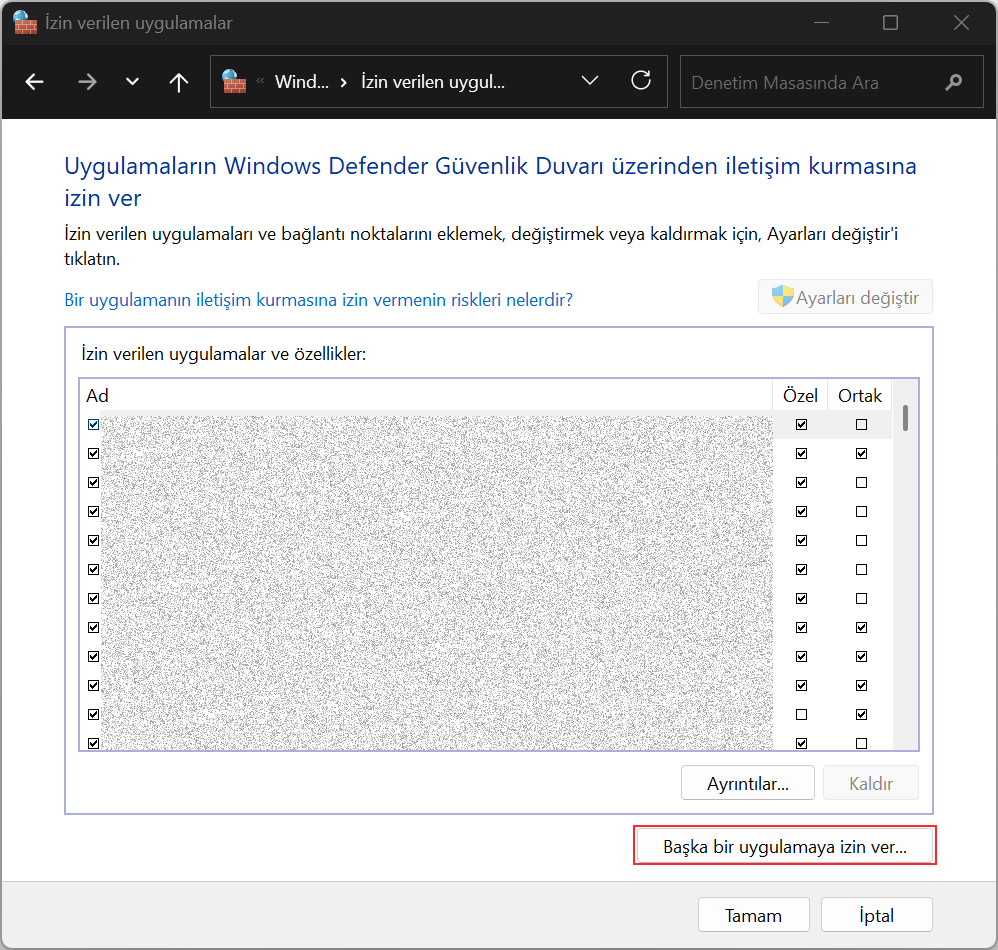Select the Wind... breadcrumb item
This screenshot has width=998, height=950.
[x=302, y=82]
